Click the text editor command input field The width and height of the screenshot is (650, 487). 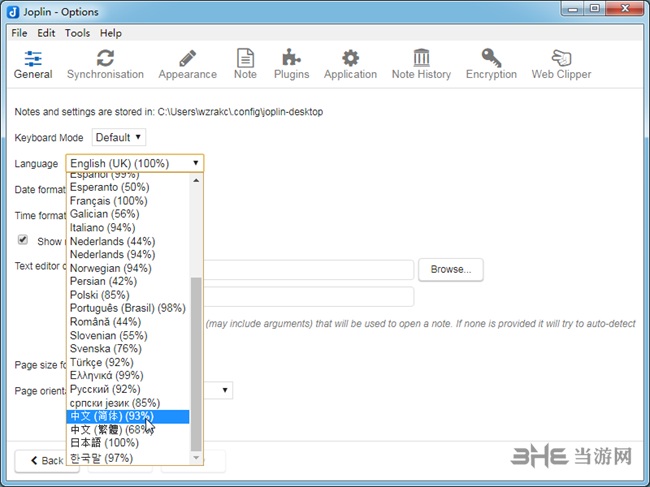(309, 269)
